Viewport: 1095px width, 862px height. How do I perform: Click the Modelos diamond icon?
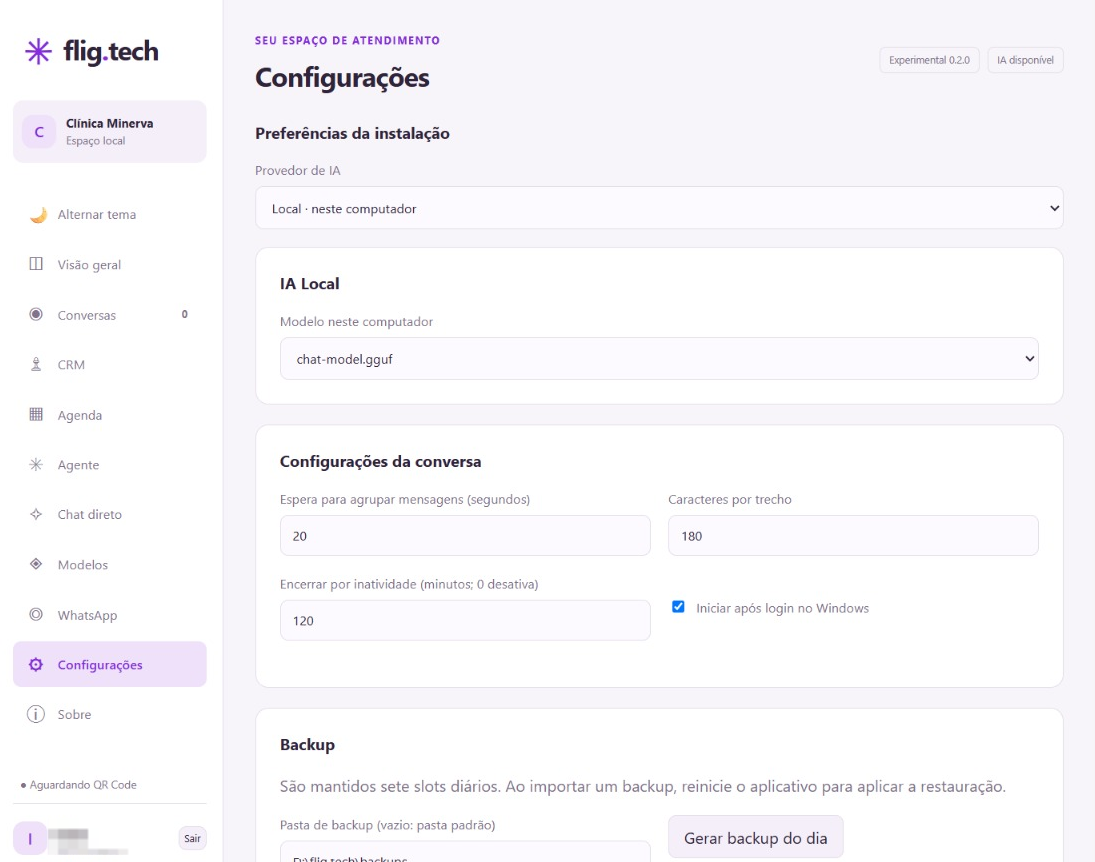click(x=36, y=564)
